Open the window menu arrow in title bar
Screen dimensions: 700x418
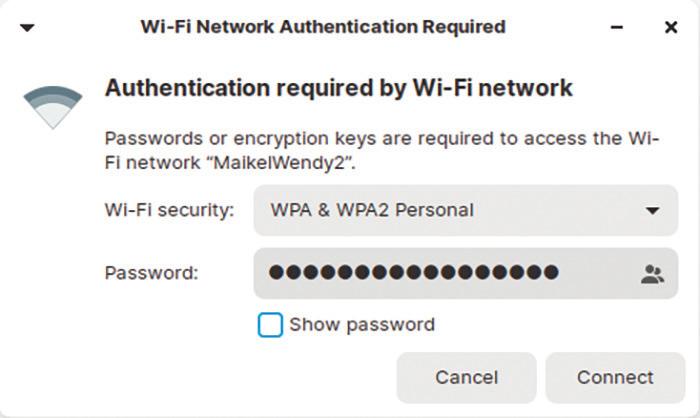27,28
